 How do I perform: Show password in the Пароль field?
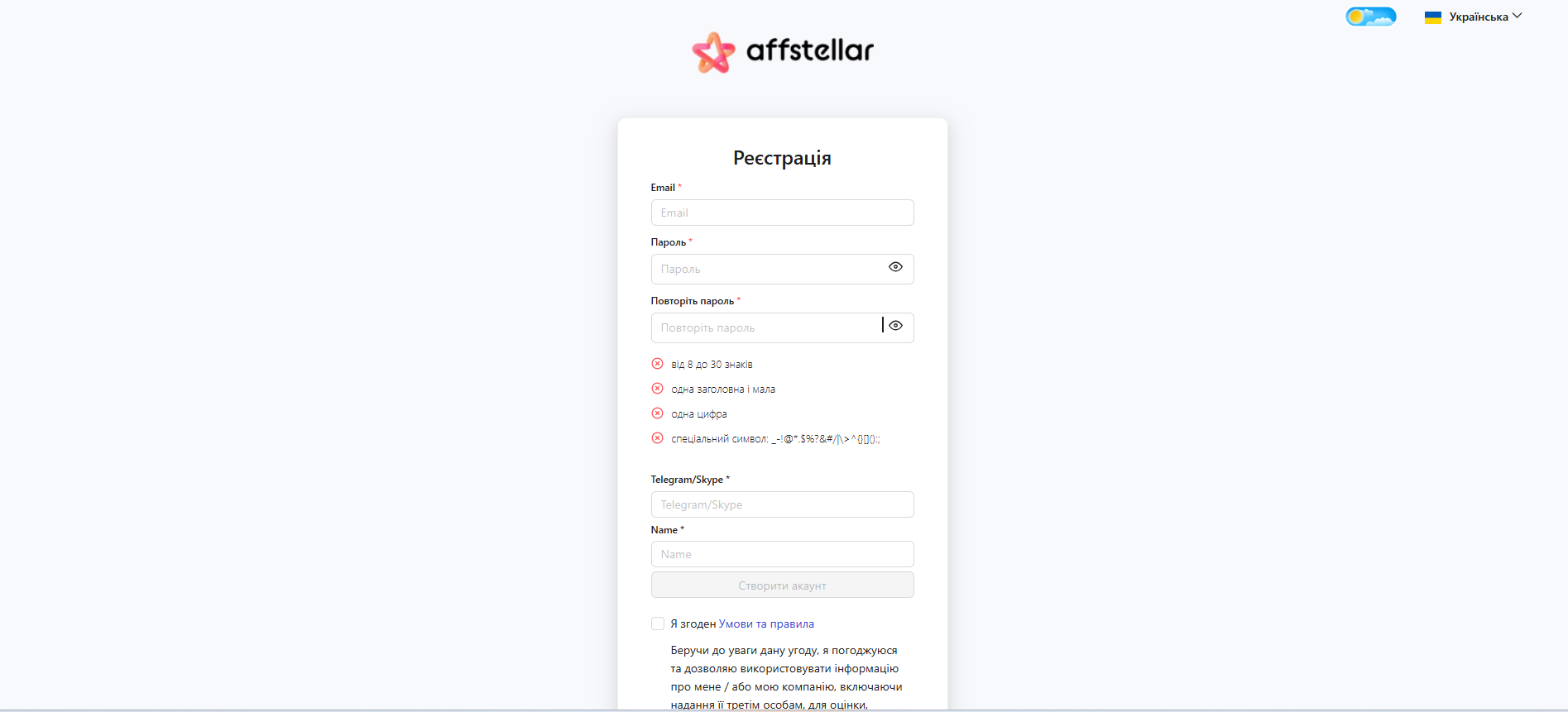click(x=895, y=267)
